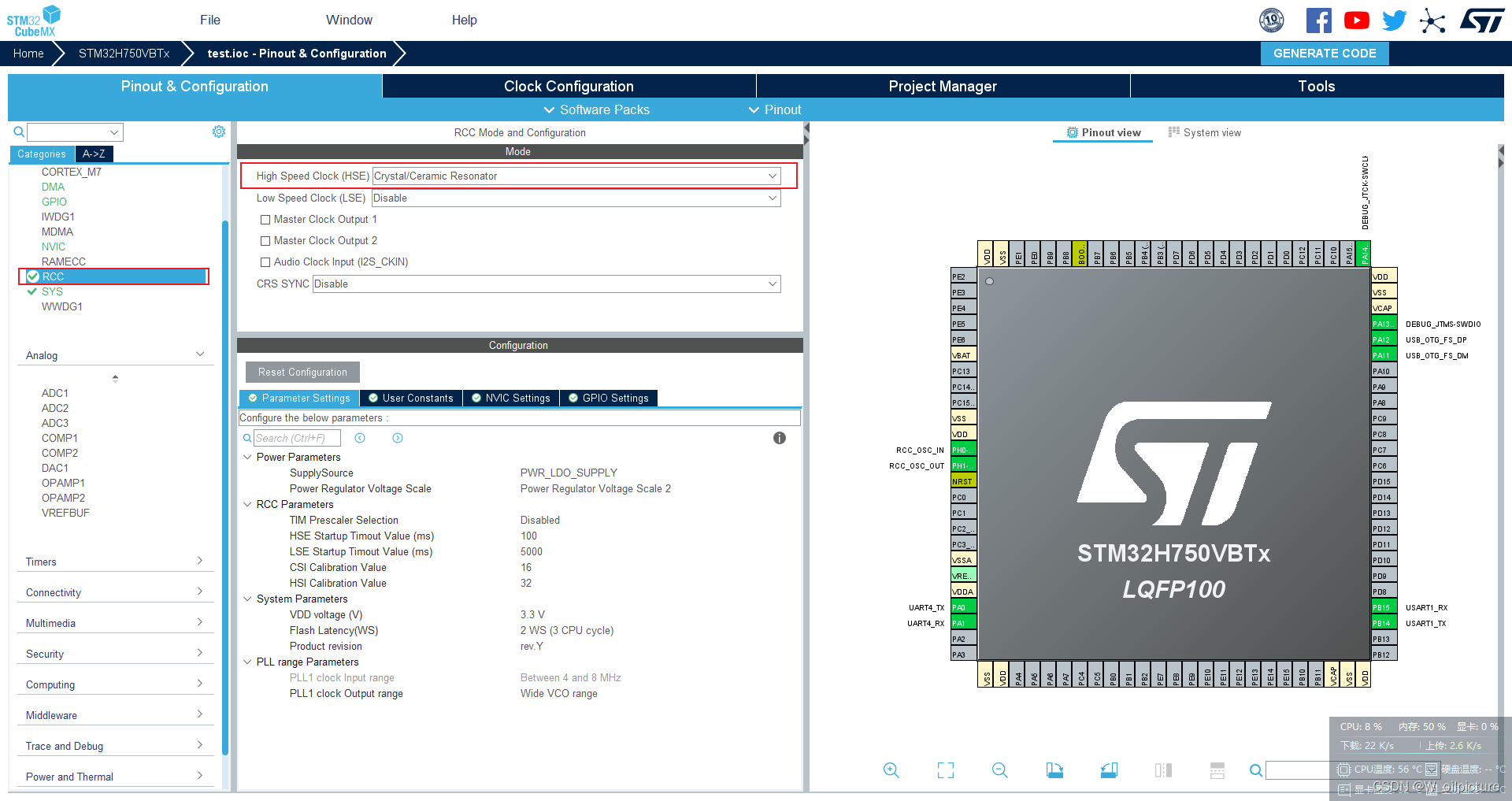Open the ST anniversary badge icon
The width and height of the screenshot is (1512, 801).
[1272, 20]
